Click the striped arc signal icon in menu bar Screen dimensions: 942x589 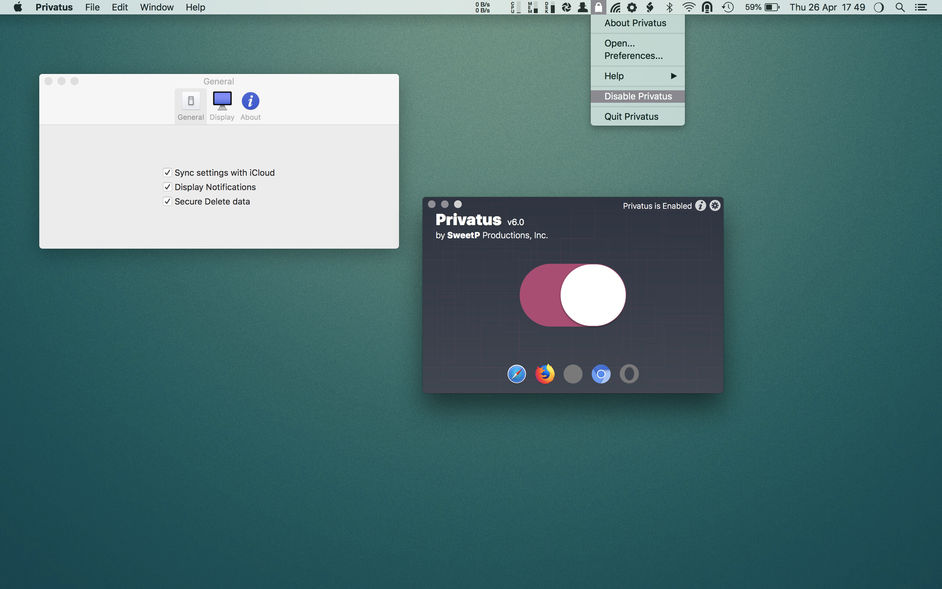pyautogui.click(x=615, y=7)
